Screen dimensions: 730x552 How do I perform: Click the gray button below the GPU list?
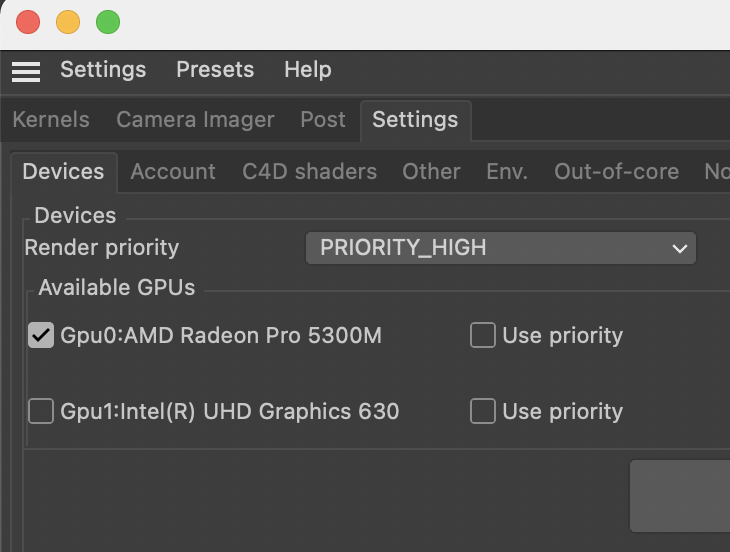coord(680,496)
